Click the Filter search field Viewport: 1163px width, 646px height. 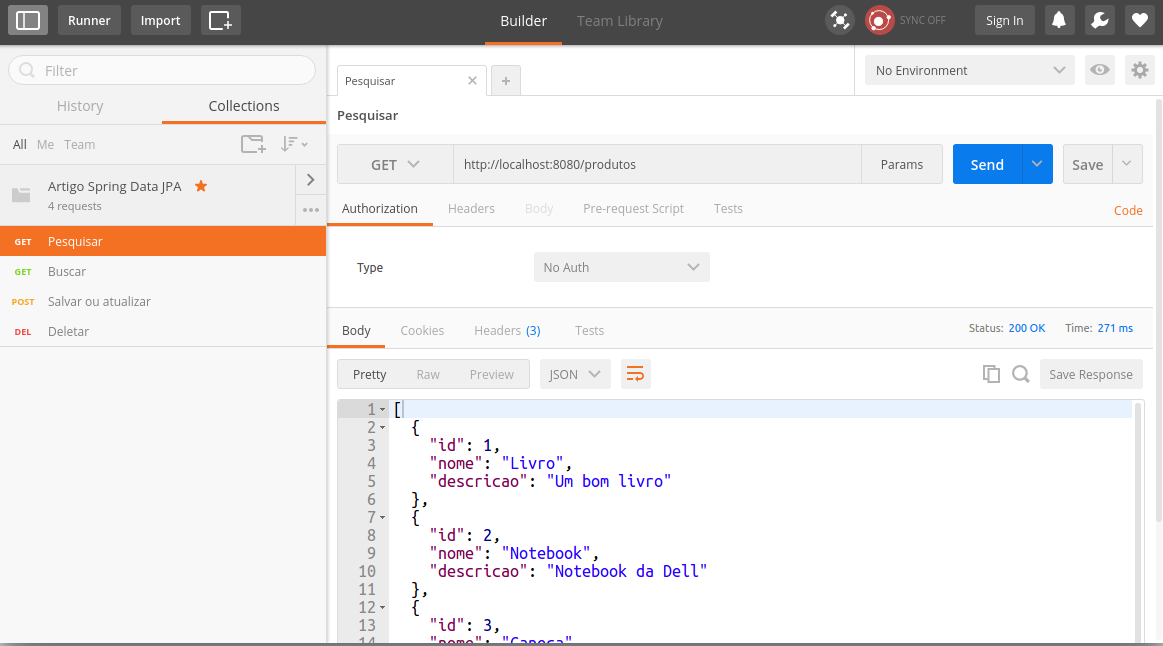[x=162, y=70]
